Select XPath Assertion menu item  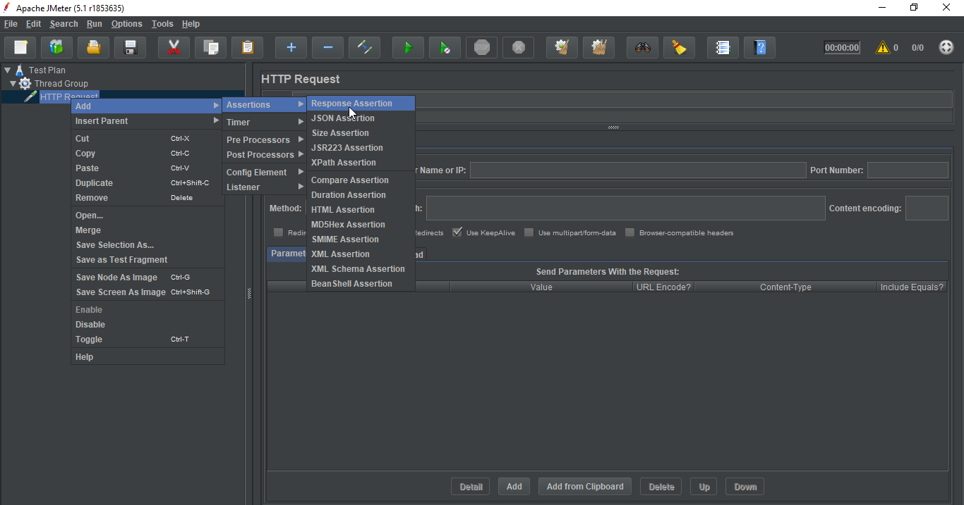pos(361,162)
